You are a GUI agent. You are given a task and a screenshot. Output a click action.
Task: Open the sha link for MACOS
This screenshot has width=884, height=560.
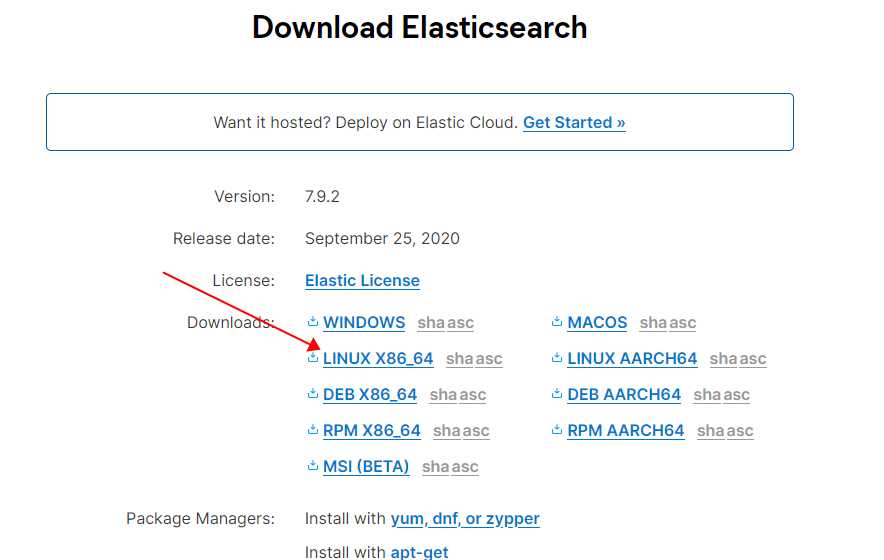[653, 323]
